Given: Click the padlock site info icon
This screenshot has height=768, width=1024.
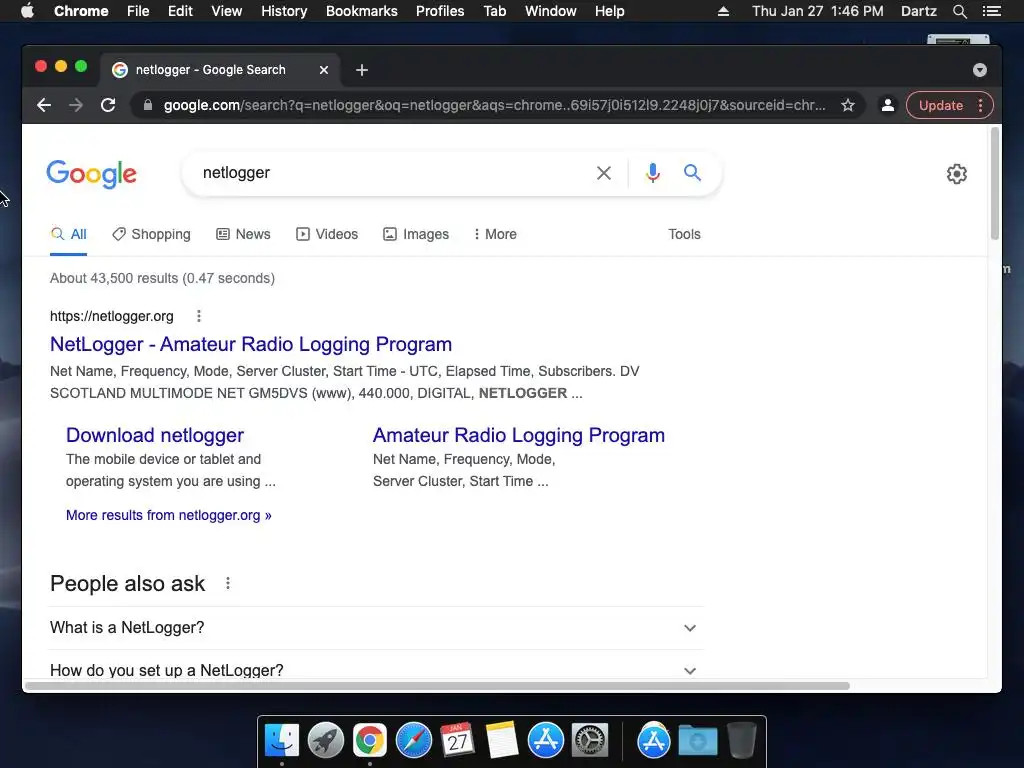Looking at the screenshot, I should click(148, 105).
